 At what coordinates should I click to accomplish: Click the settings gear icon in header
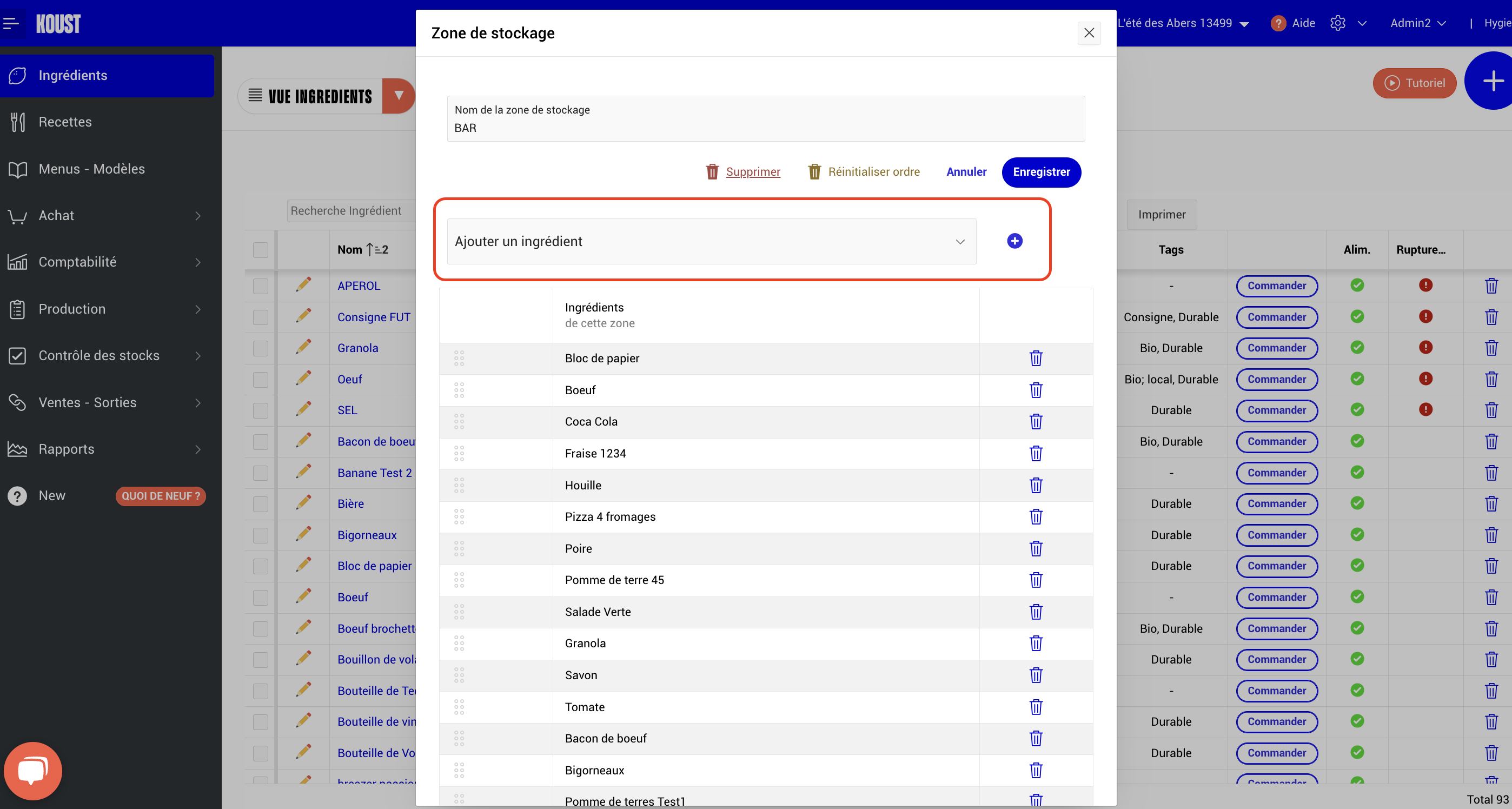coord(1338,23)
